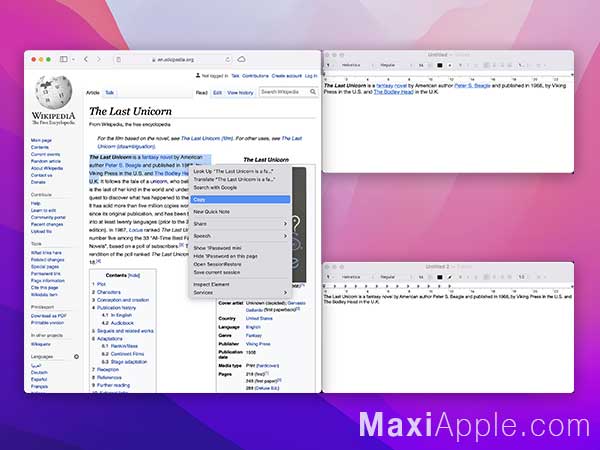Select the Article tab
The width and height of the screenshot is (600, 450).
coord(93,93)
